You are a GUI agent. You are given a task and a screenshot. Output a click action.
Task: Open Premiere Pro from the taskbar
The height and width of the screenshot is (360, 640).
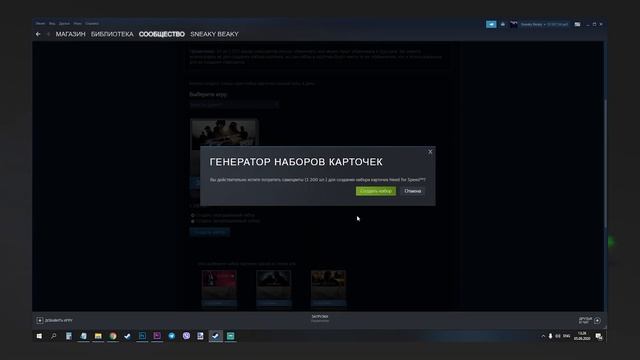(x=157, y=336)
